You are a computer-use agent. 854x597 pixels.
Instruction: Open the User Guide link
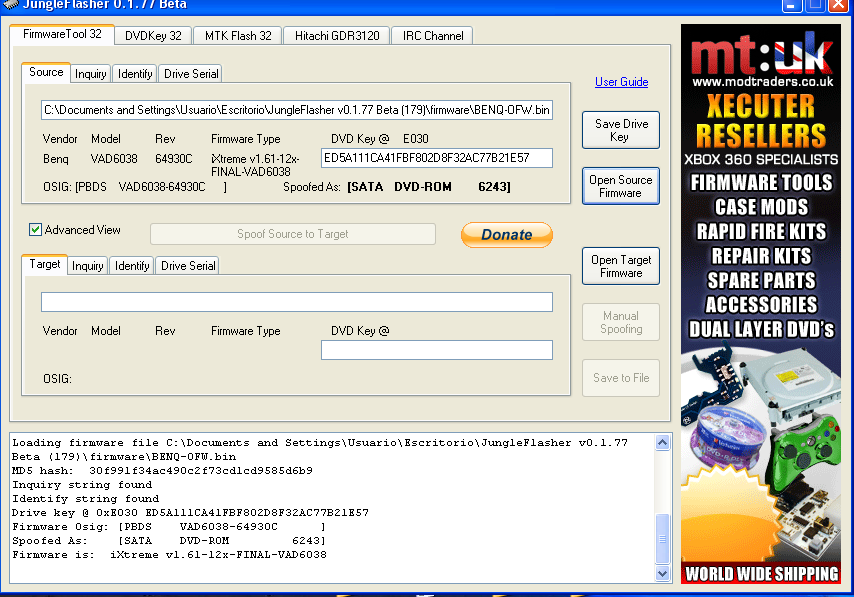coord(621,82)
